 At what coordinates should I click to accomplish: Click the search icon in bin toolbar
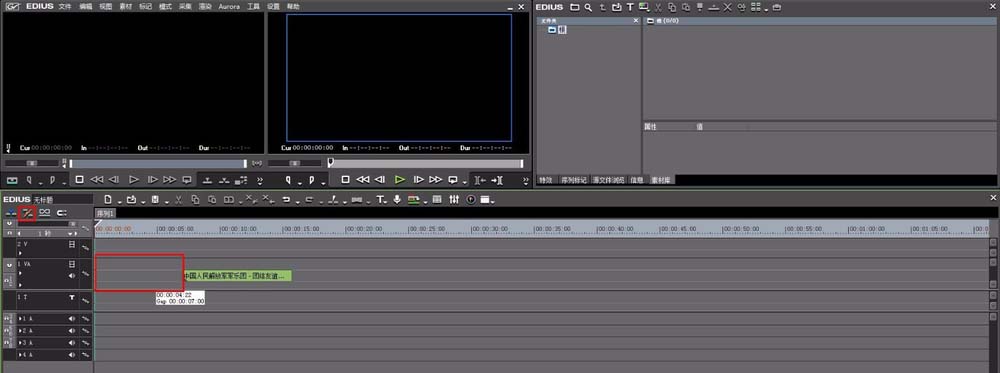click(588, 7)
